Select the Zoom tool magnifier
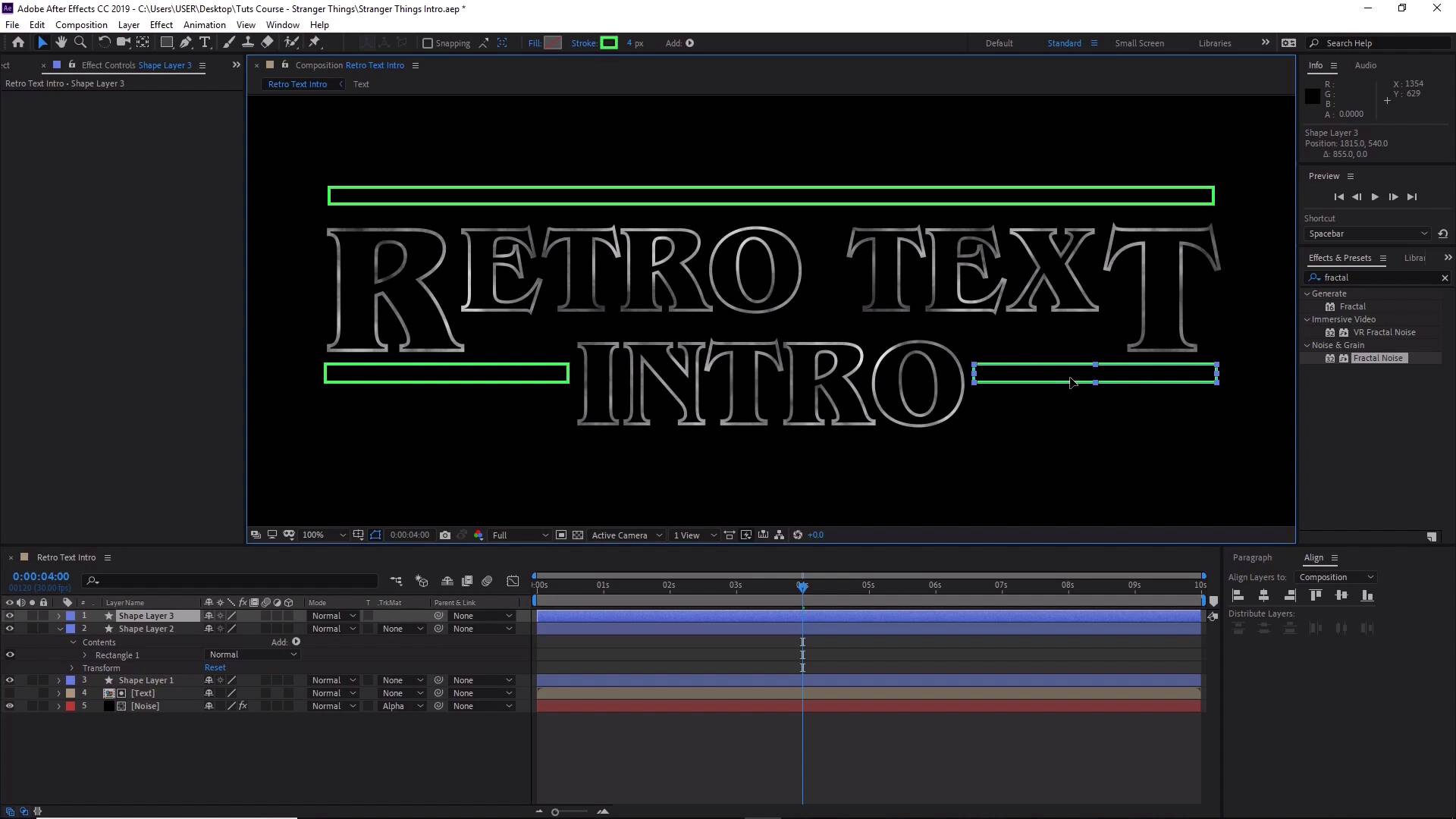Image resolution: width=1456 pixels, height=819 pixels. [x=80, y=42]
